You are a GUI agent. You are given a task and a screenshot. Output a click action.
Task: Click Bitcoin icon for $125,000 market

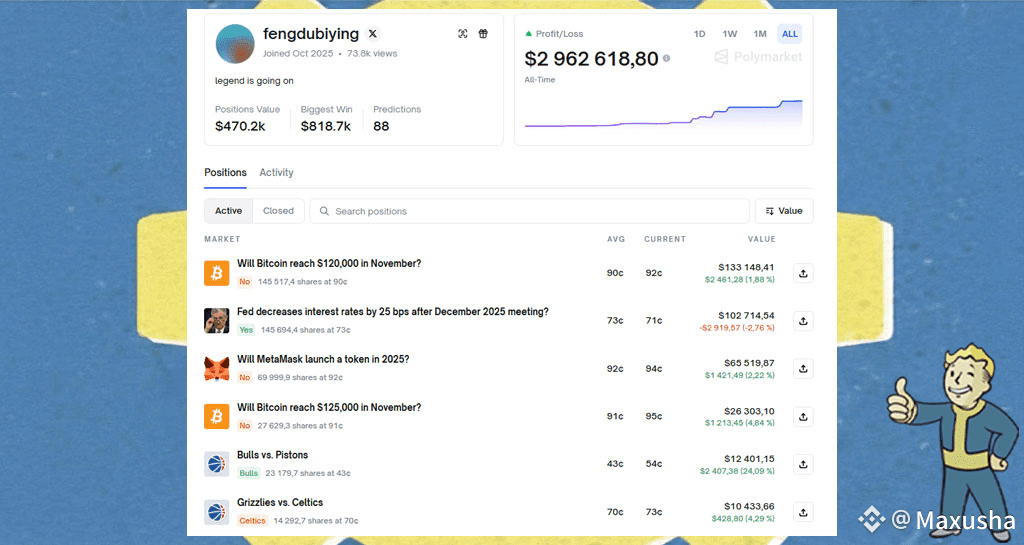click(217, 416)
